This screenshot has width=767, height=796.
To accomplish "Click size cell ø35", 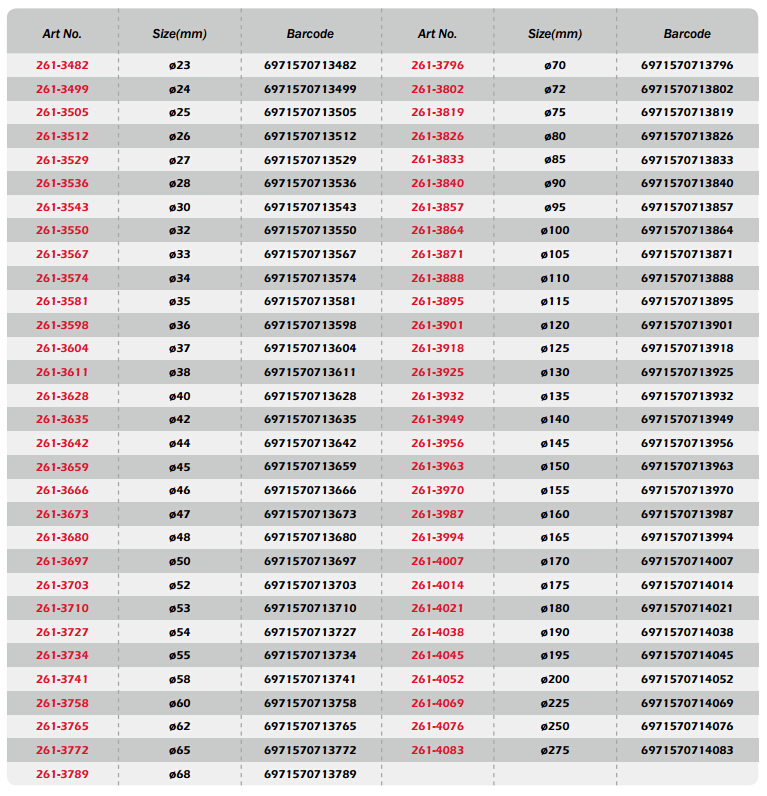I will (180, 302).
